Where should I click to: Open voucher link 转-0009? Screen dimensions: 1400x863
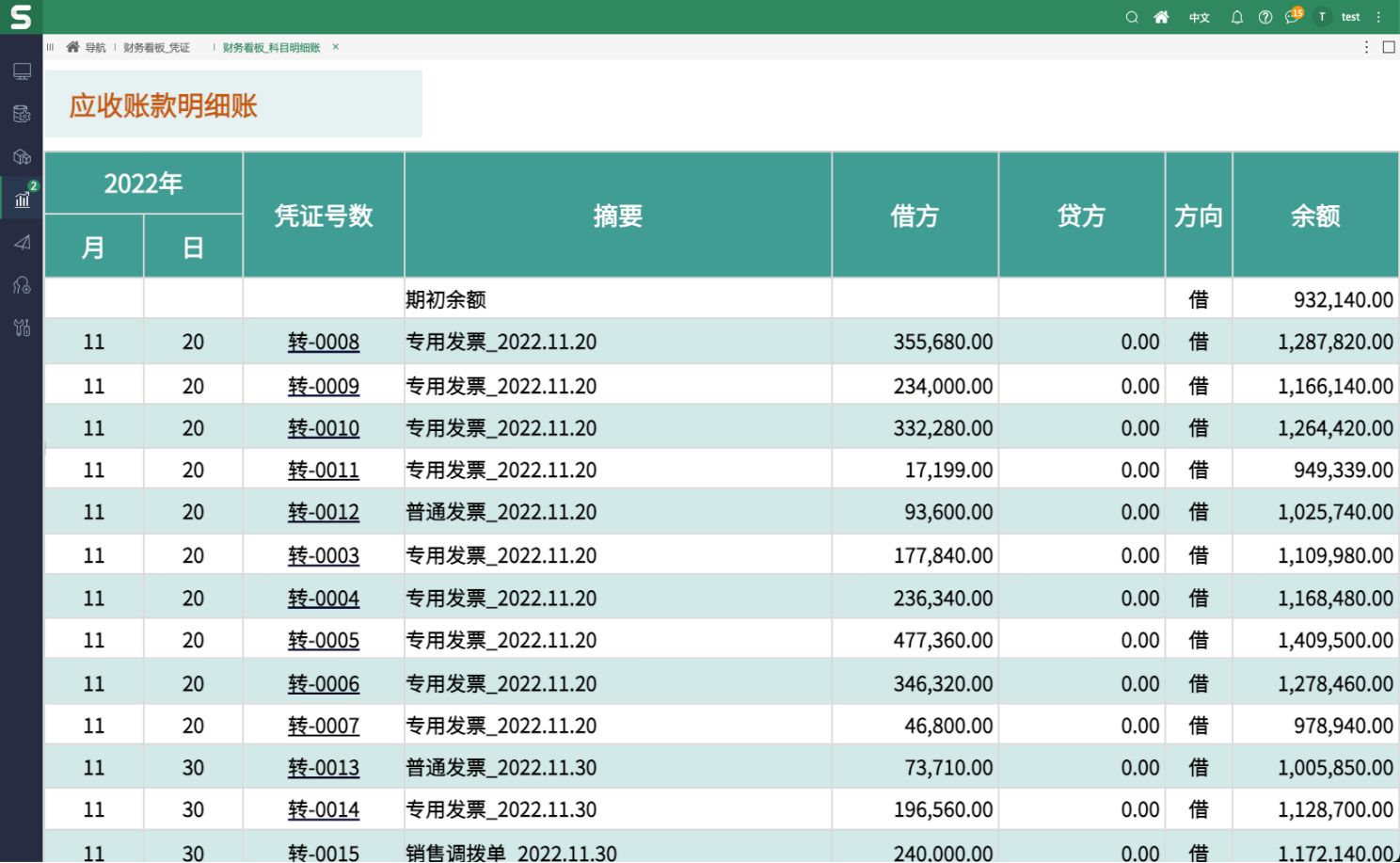click(x=324, y=387)
